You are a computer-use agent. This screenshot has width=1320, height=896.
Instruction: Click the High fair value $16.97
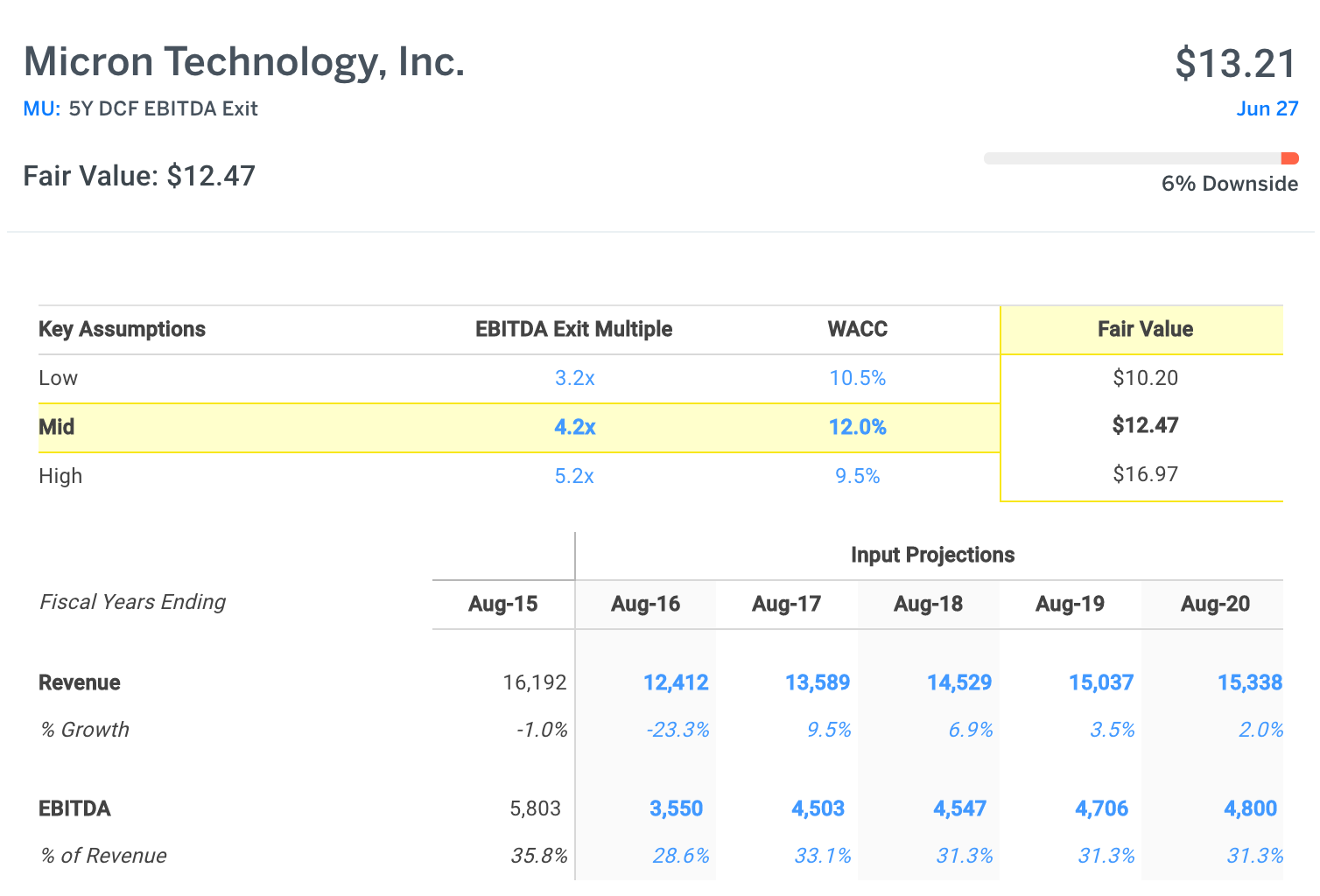1145,474
